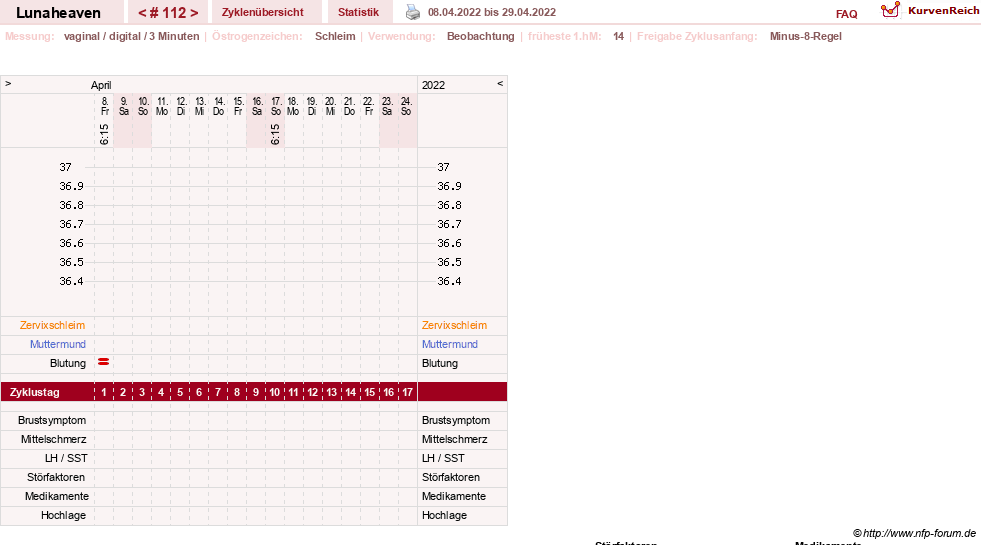Click the Östrogenzeichen value Schleim
Screen dimensions: 981x545
click(x=335, y=36)
